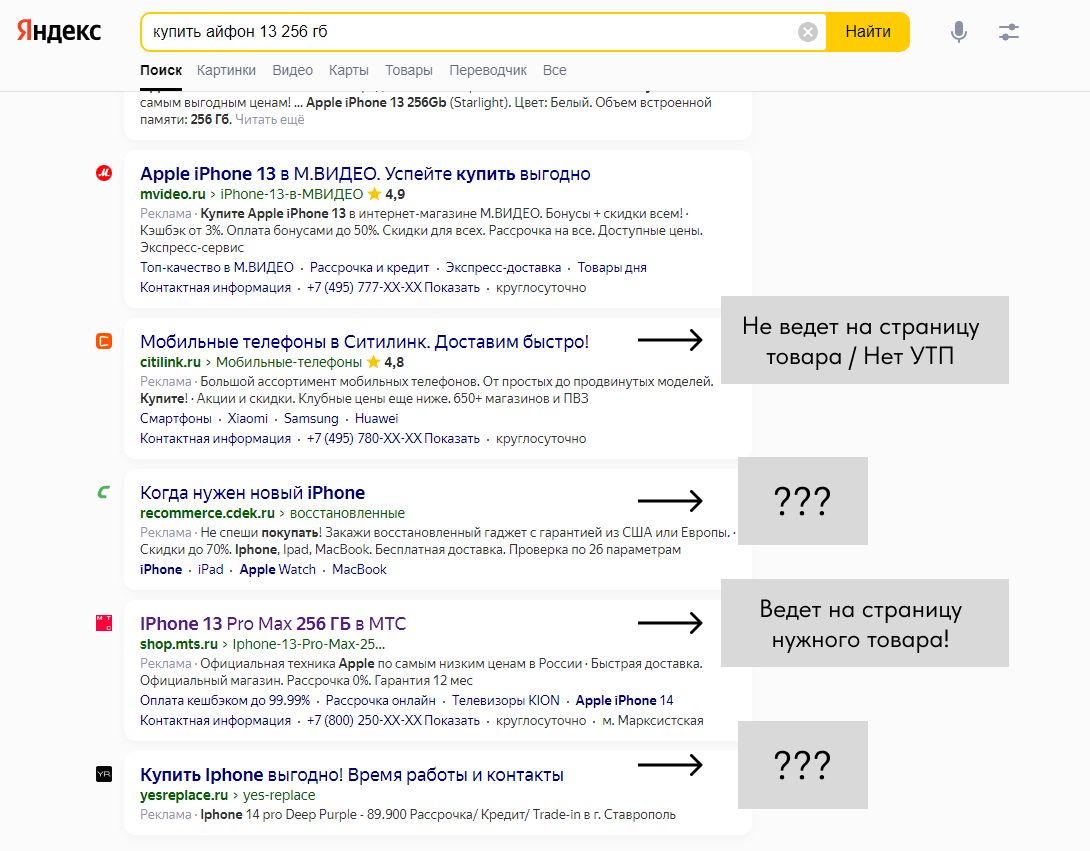Click the Citilink rating star

click(373, 362)
